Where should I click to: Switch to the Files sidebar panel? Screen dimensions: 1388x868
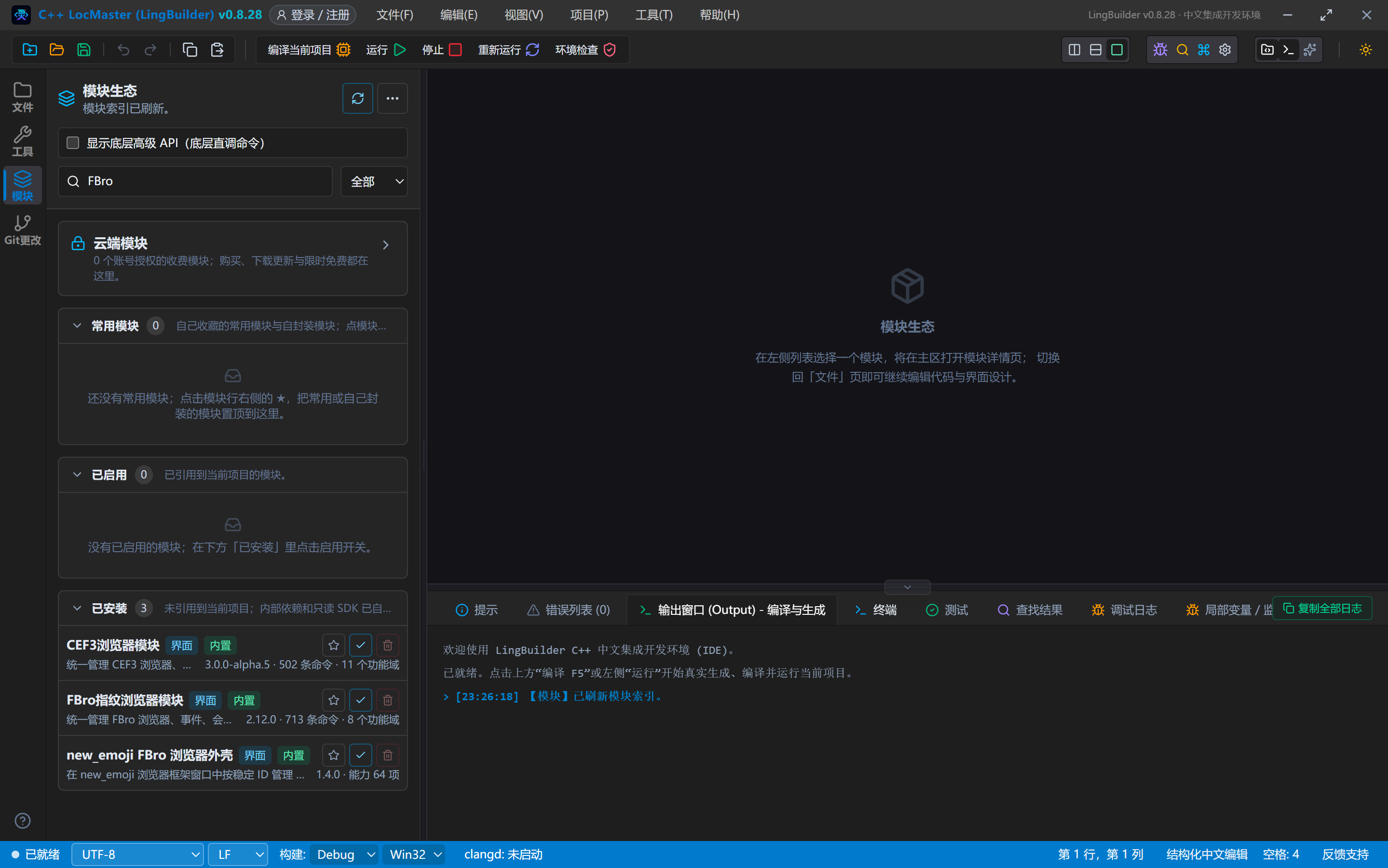[x=23, y=97]
